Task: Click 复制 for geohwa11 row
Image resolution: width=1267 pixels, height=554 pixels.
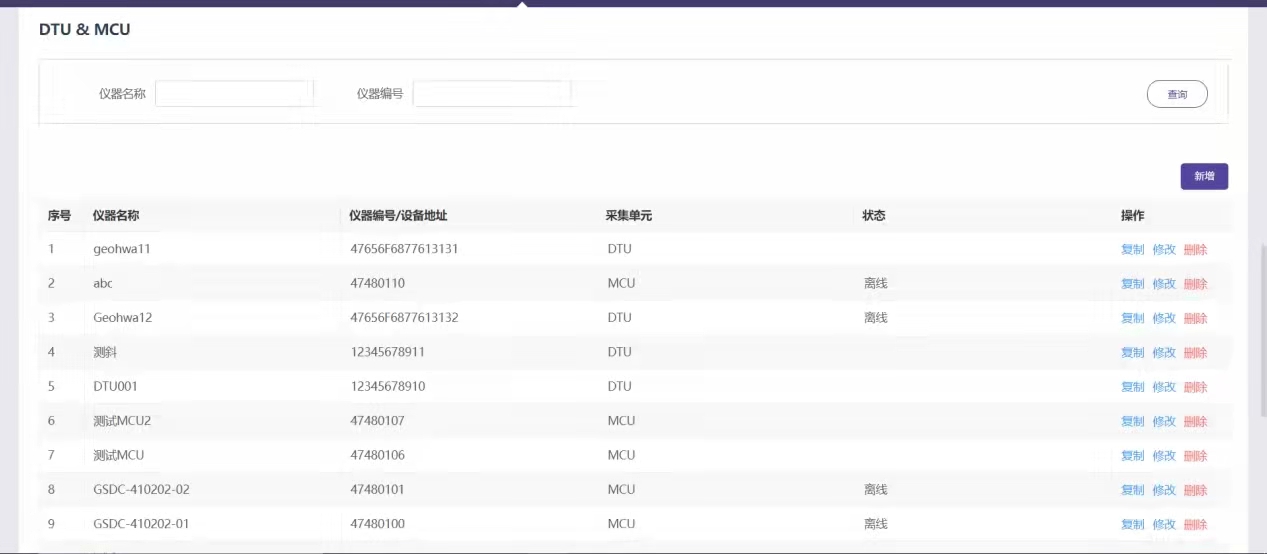Action: click(1132, 249)
